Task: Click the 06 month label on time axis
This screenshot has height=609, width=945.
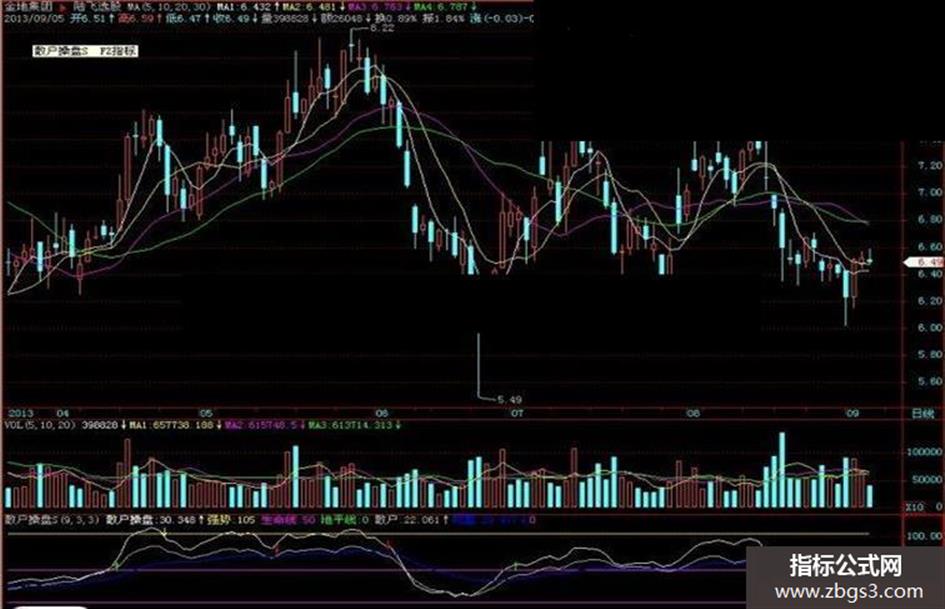Action: point(381,414)
